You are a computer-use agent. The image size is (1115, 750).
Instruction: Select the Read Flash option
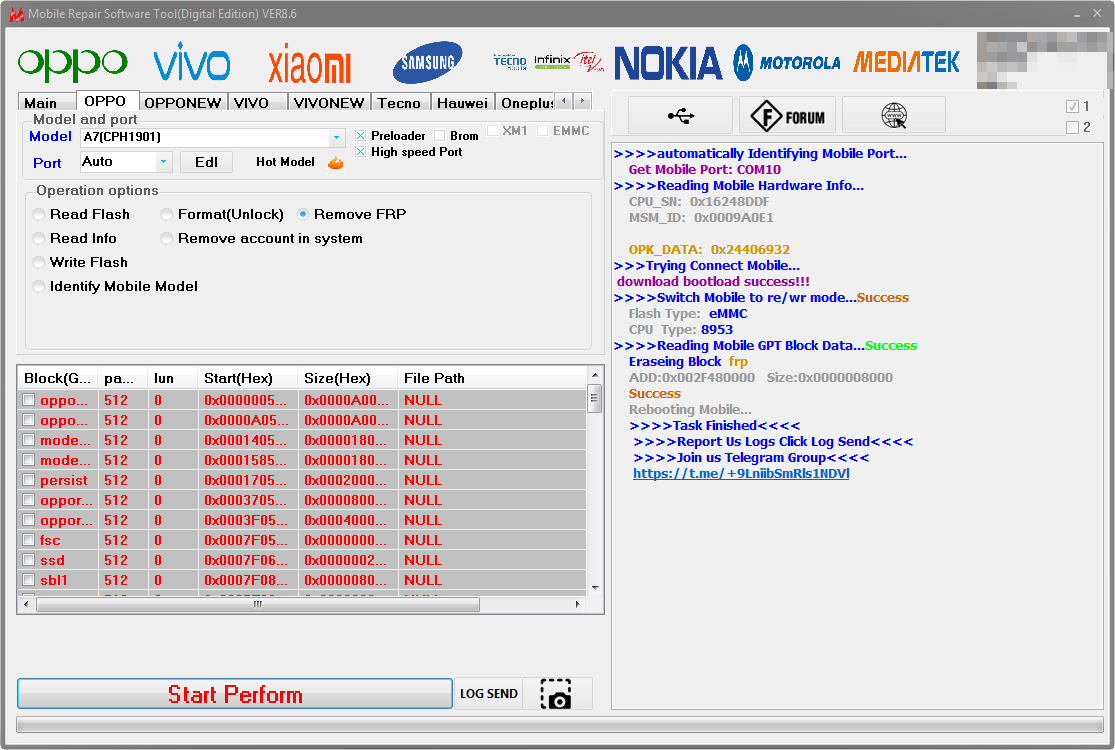tap(39, 215)
